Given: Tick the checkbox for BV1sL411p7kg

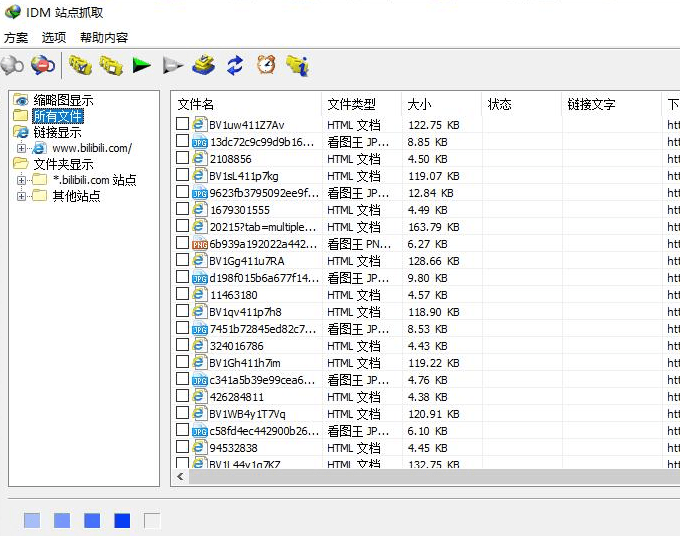Looking at the screenshot, I should click(182, 174).
